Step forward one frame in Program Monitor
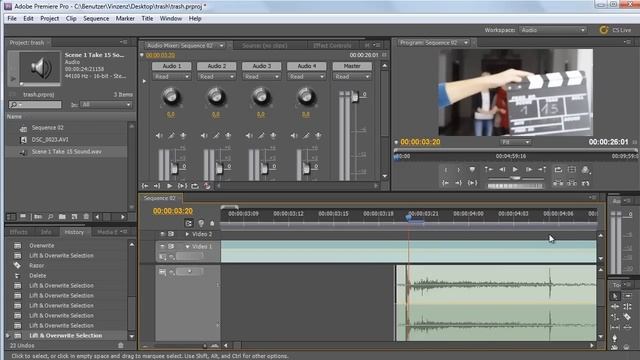The image size is (640, 360). tap(529, 169)
